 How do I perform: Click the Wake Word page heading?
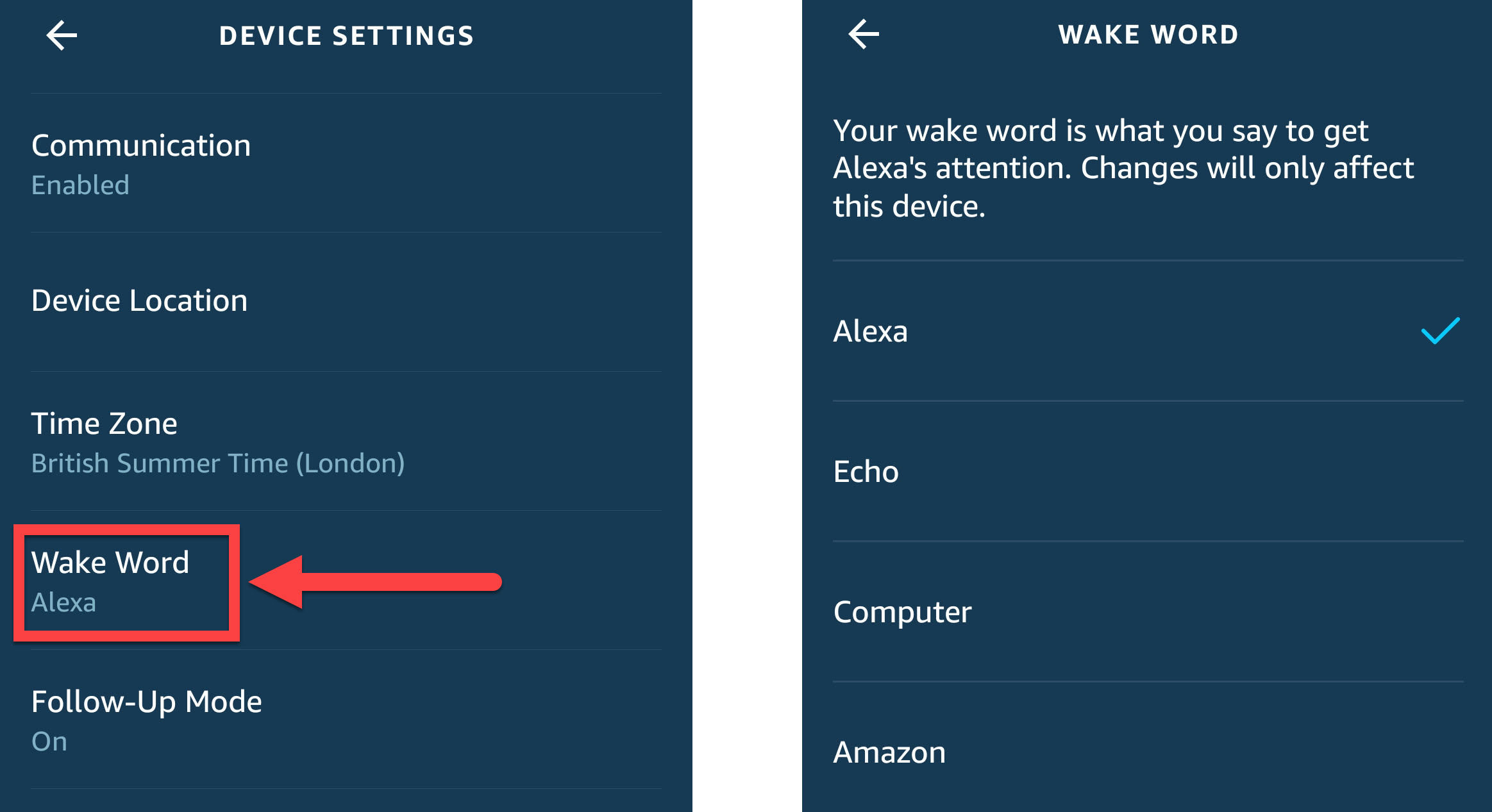1148,35
